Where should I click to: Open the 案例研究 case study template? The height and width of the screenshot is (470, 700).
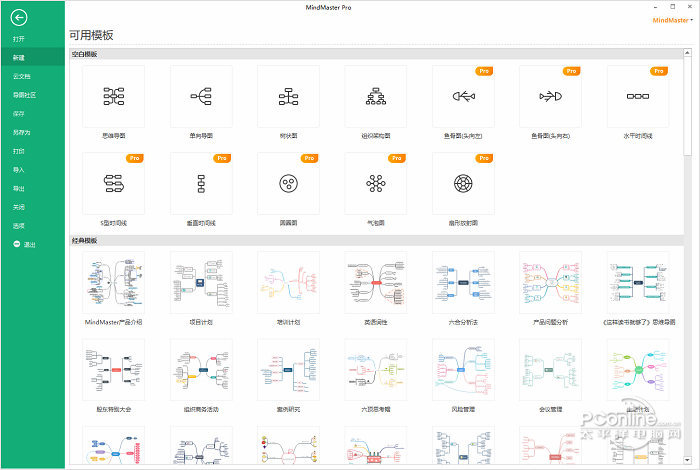[x=288, y=370]
